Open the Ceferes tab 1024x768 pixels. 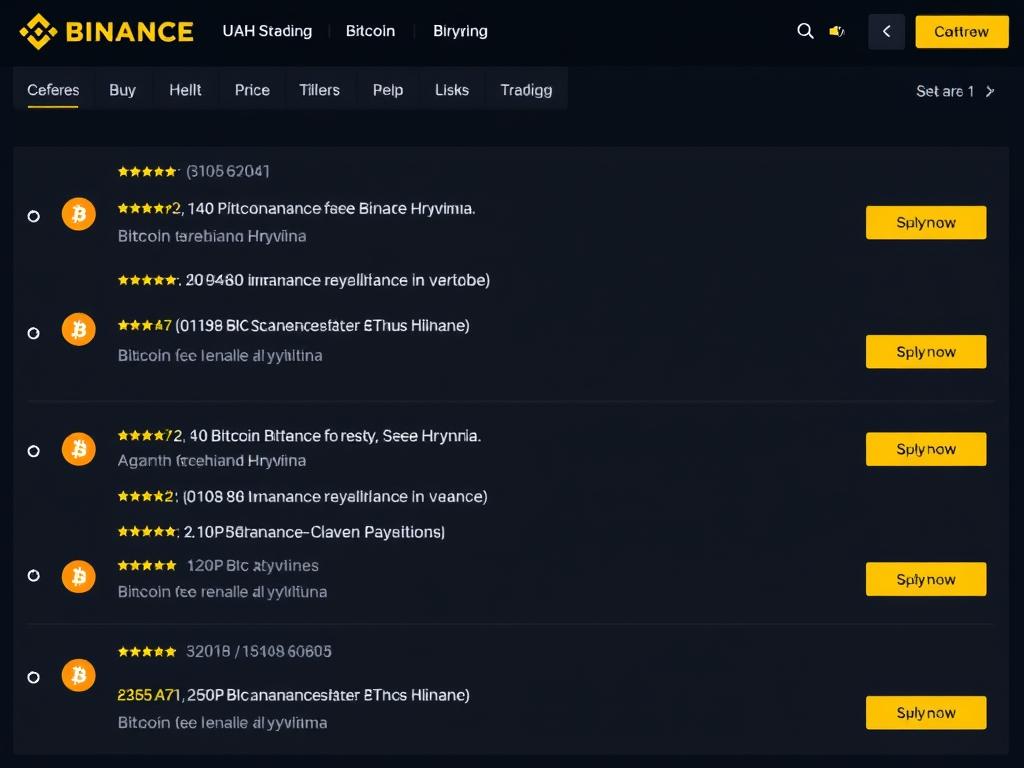point(53,90)
